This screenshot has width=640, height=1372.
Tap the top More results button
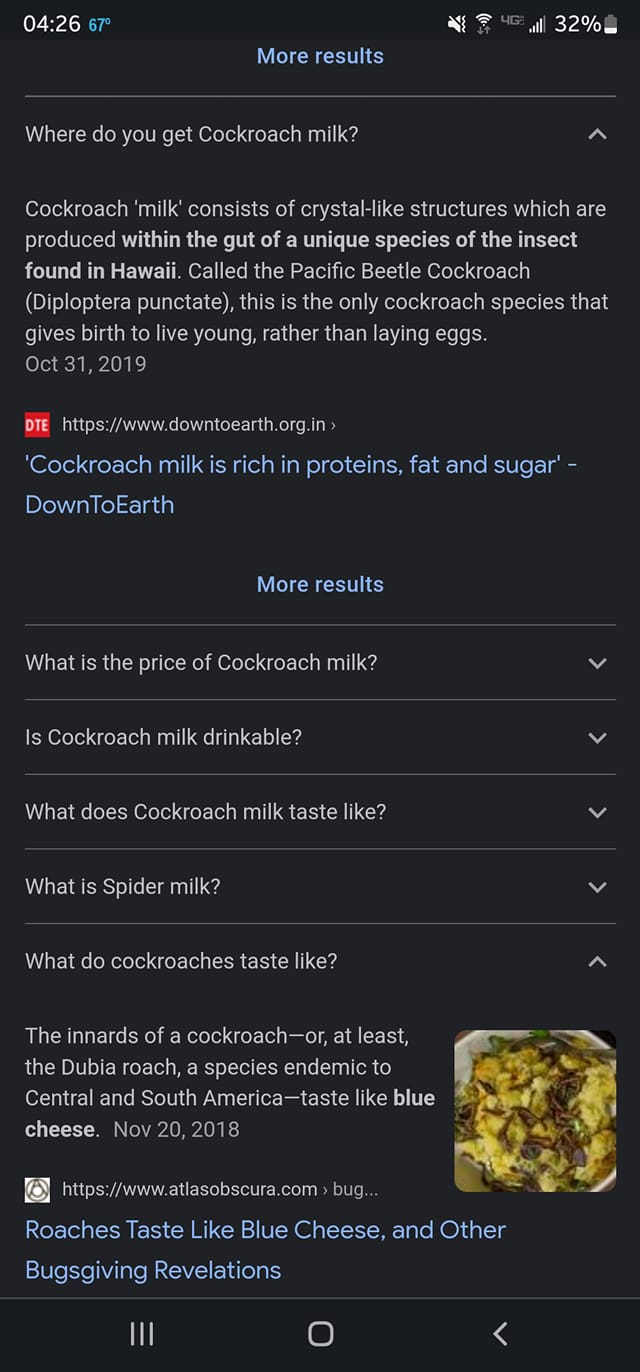(320, 56)
